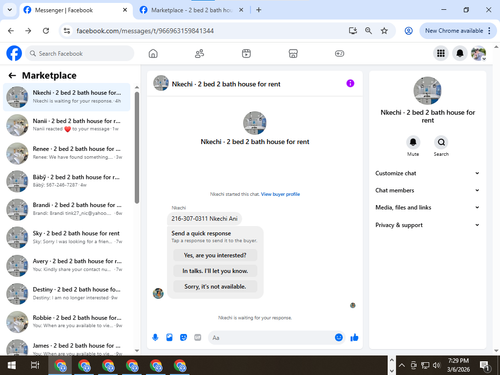
Task: Choose a sticker
Action: coord(183,338)
